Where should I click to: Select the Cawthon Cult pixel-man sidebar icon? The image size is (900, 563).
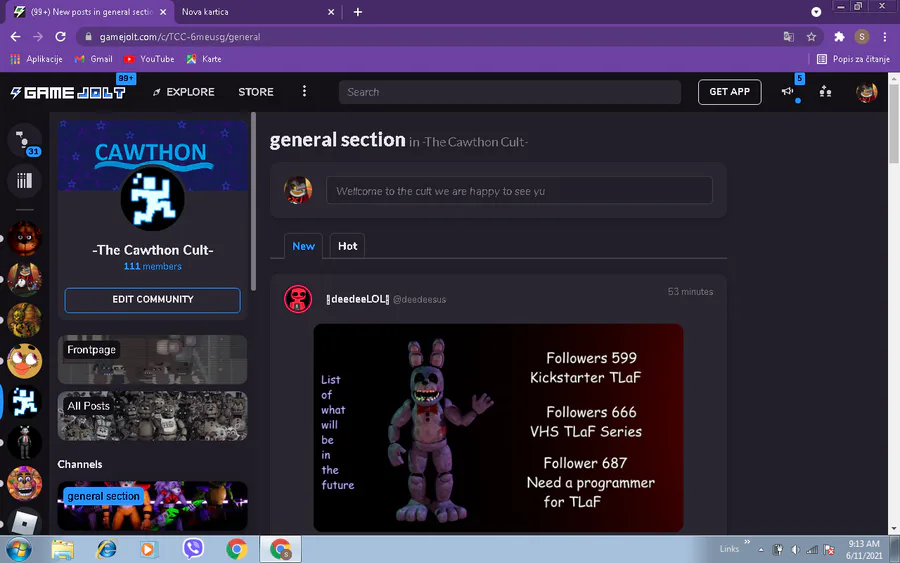click(x=24, y=402)
